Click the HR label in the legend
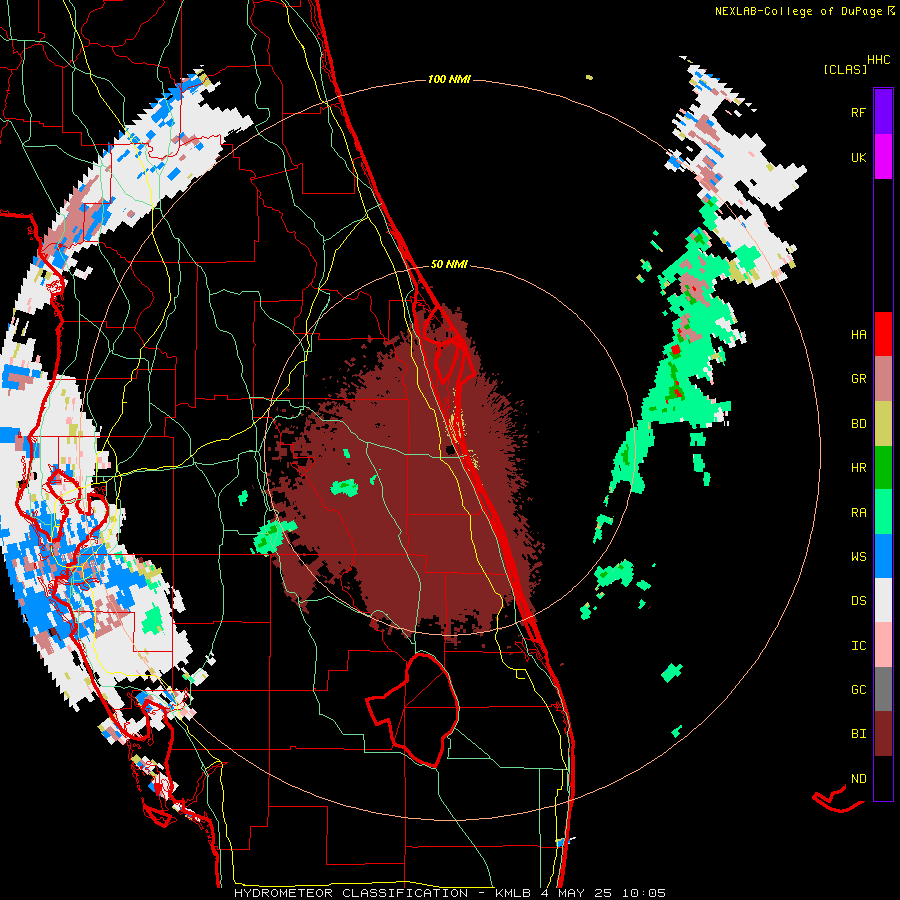The width and height of the screenshot is (900, 900). click(x=858, y=468)
